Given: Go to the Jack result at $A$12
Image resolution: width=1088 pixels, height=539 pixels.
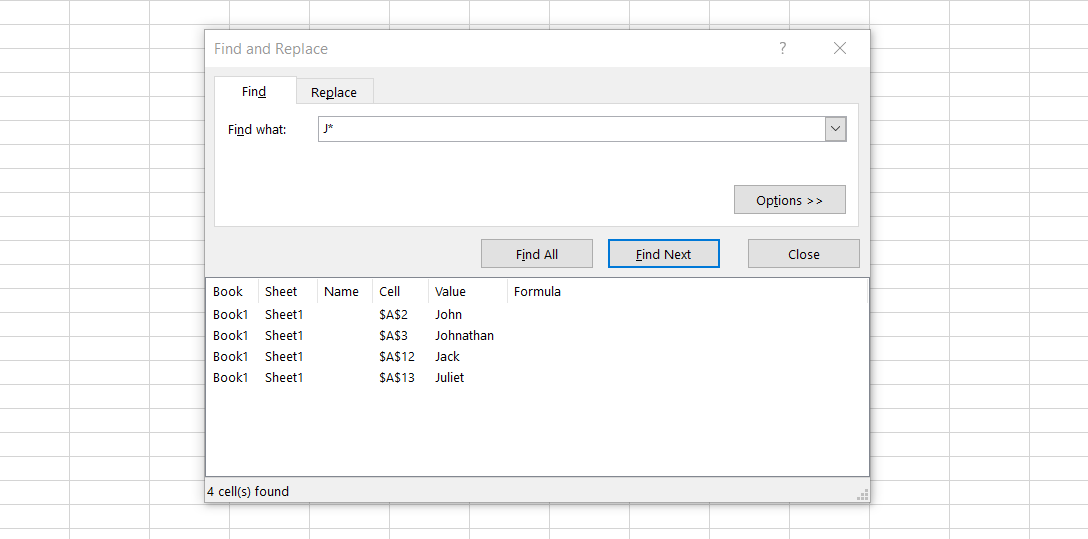Looking at the screenshot, I should click(x=447, y=356).
